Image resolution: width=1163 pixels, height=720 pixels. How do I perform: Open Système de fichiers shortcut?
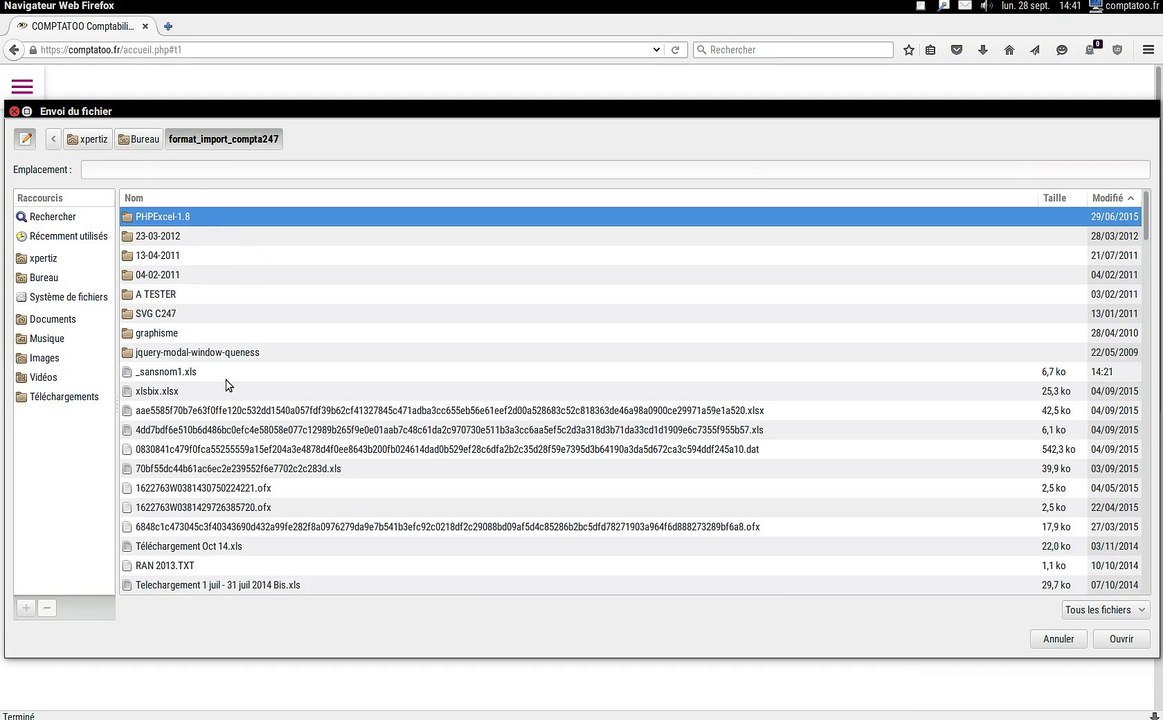click(x=62, y=297)
